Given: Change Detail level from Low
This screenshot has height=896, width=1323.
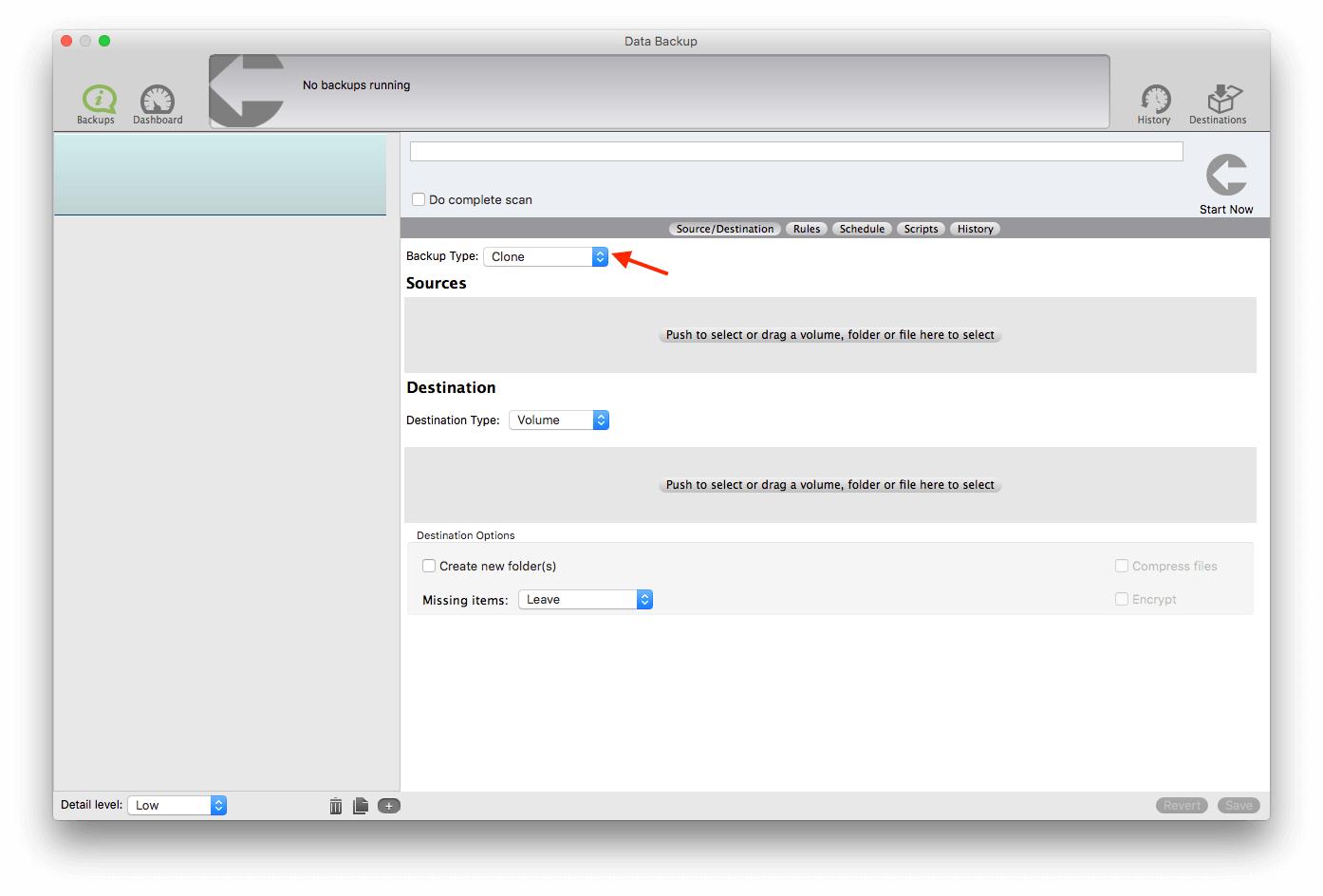Looking at the screenshot, I should coord(177,804).
